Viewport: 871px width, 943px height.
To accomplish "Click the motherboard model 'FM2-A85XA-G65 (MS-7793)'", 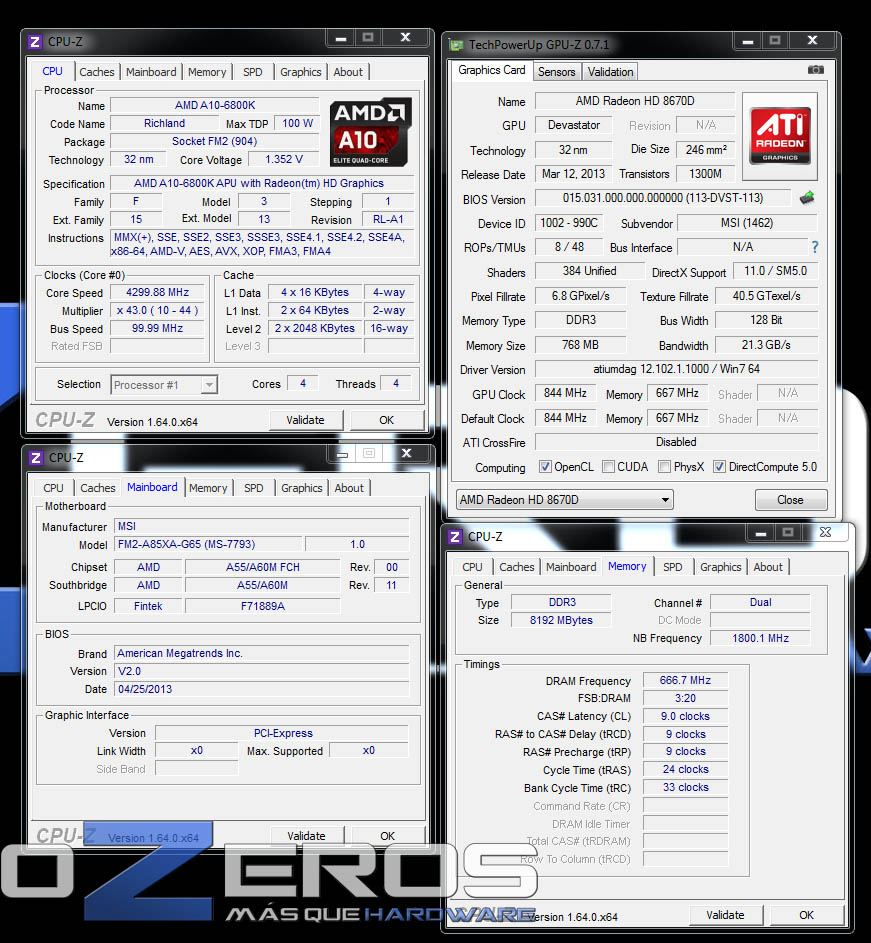I will (x=208, y=544).
